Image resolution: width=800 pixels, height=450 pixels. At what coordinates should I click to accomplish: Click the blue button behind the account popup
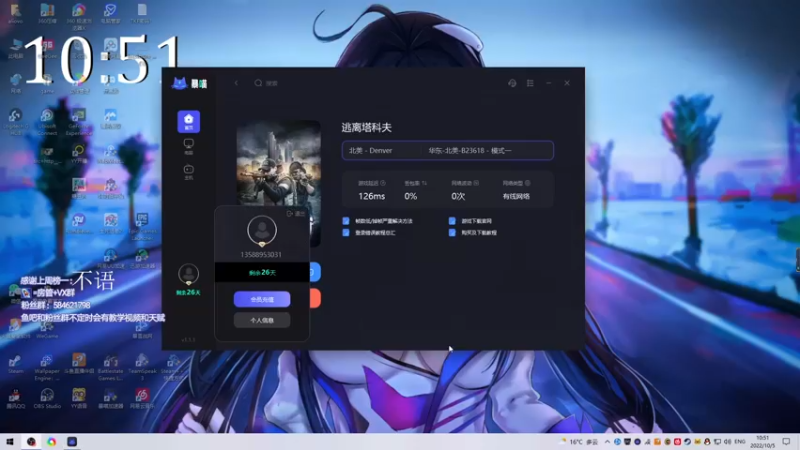(x=315, y=272)
